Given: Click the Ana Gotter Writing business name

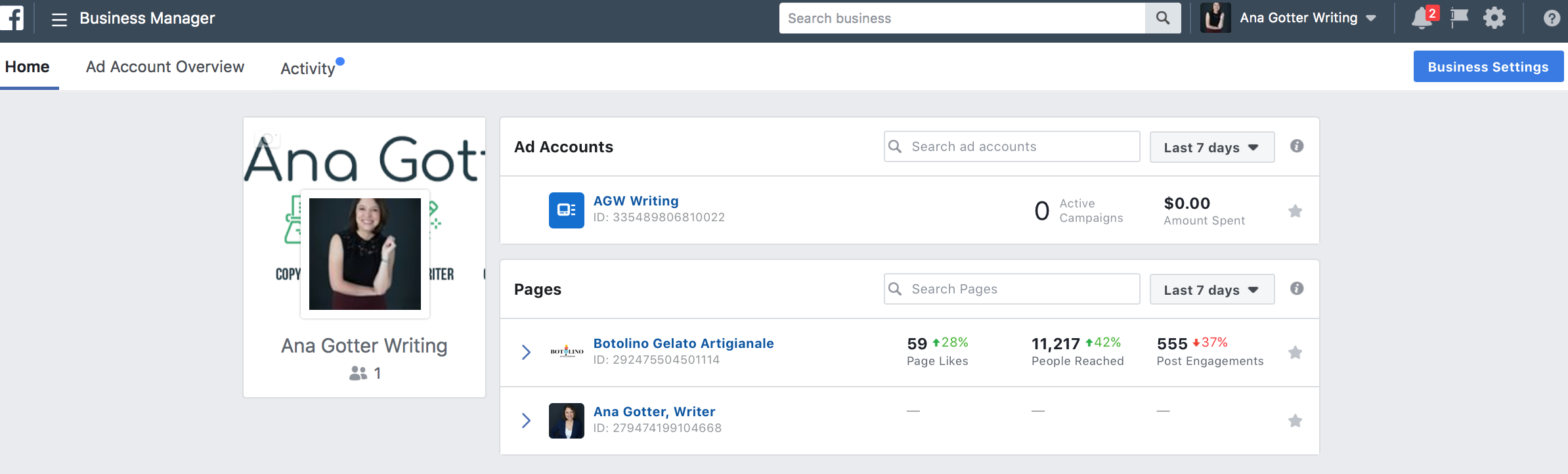Looking at the screenshot, I should pyautogui.click(x=364, y=345).
